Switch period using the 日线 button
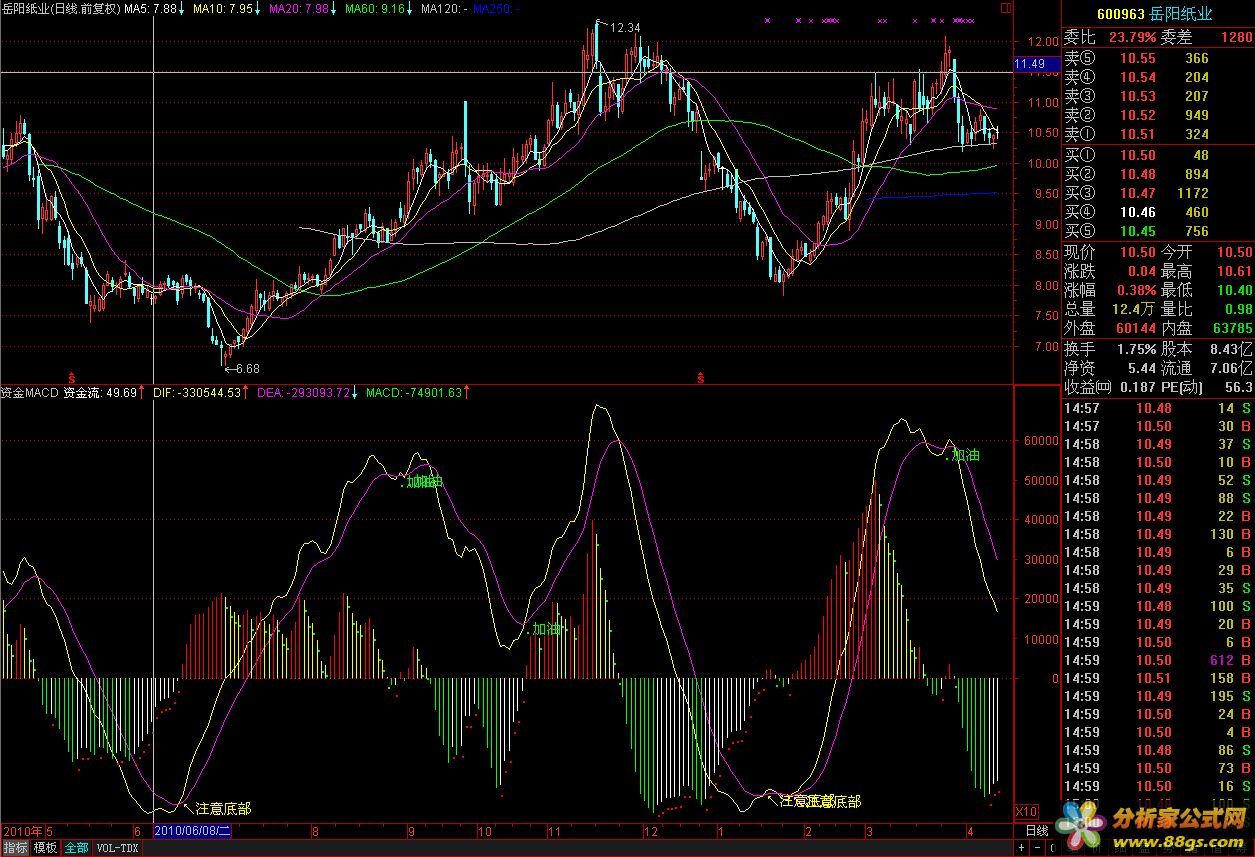The width and height of the screenshot is (1255, 857). coord(1037,830)
